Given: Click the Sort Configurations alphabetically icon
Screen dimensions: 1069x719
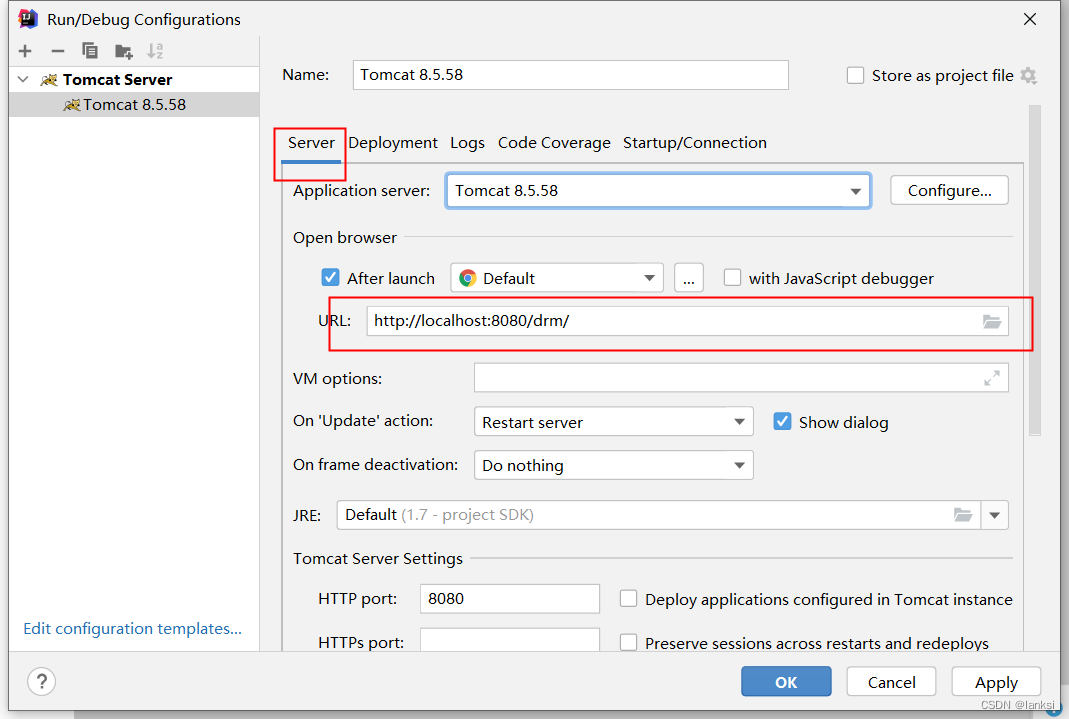Looking at the screenshot, I should click(x=155, y=51).
